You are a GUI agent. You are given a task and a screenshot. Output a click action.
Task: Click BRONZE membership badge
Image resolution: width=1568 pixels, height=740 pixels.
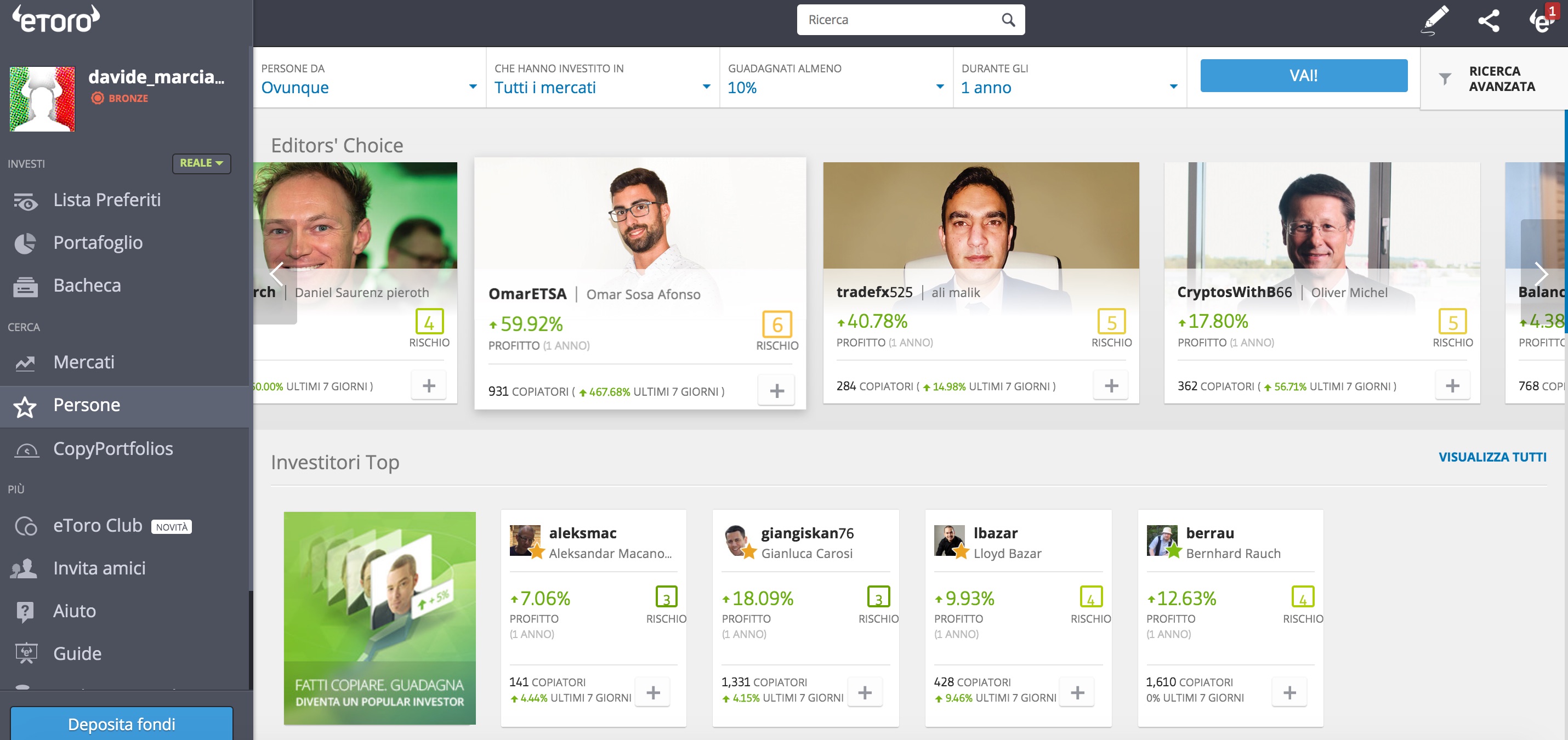pyautogui.click(x=120, y=98)
